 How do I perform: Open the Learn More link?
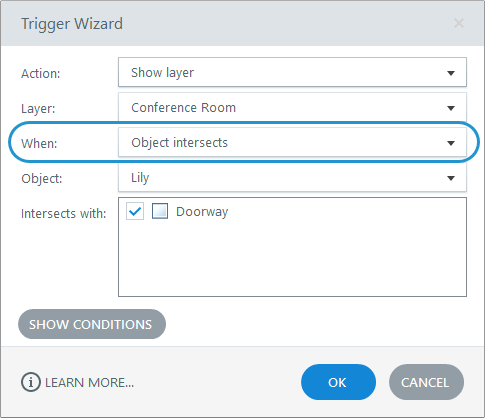point(89,383)
